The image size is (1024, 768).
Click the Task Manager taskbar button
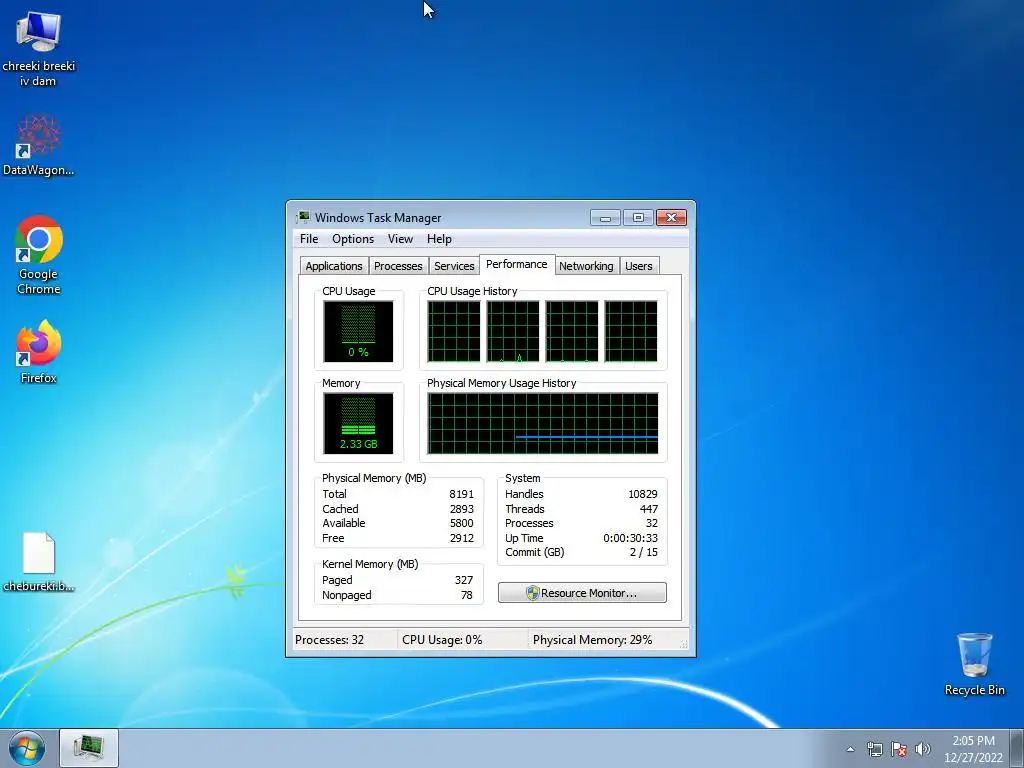coord(89,748)
